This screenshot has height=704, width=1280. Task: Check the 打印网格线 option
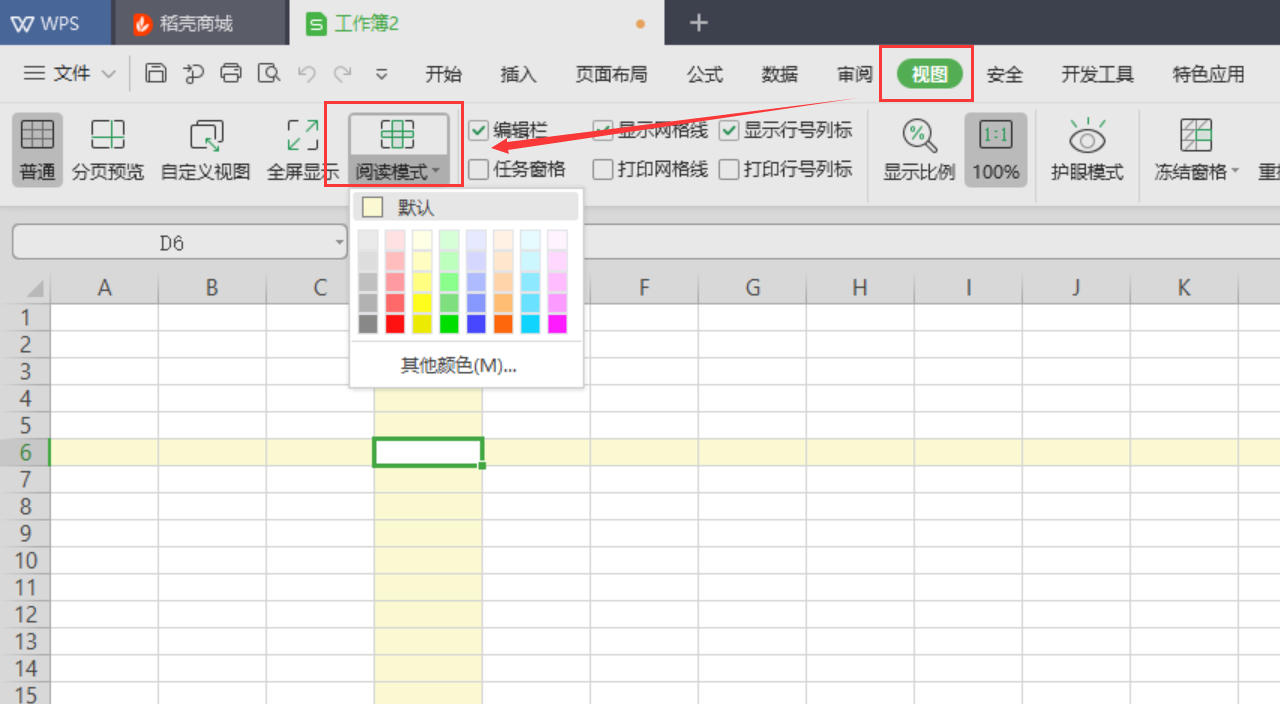pyautogui.click(x=604, y=168)
